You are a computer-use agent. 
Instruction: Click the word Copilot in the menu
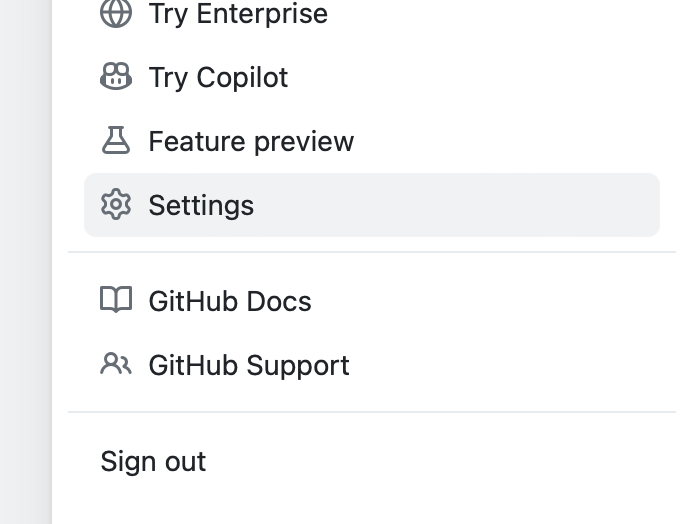[242, 78]
